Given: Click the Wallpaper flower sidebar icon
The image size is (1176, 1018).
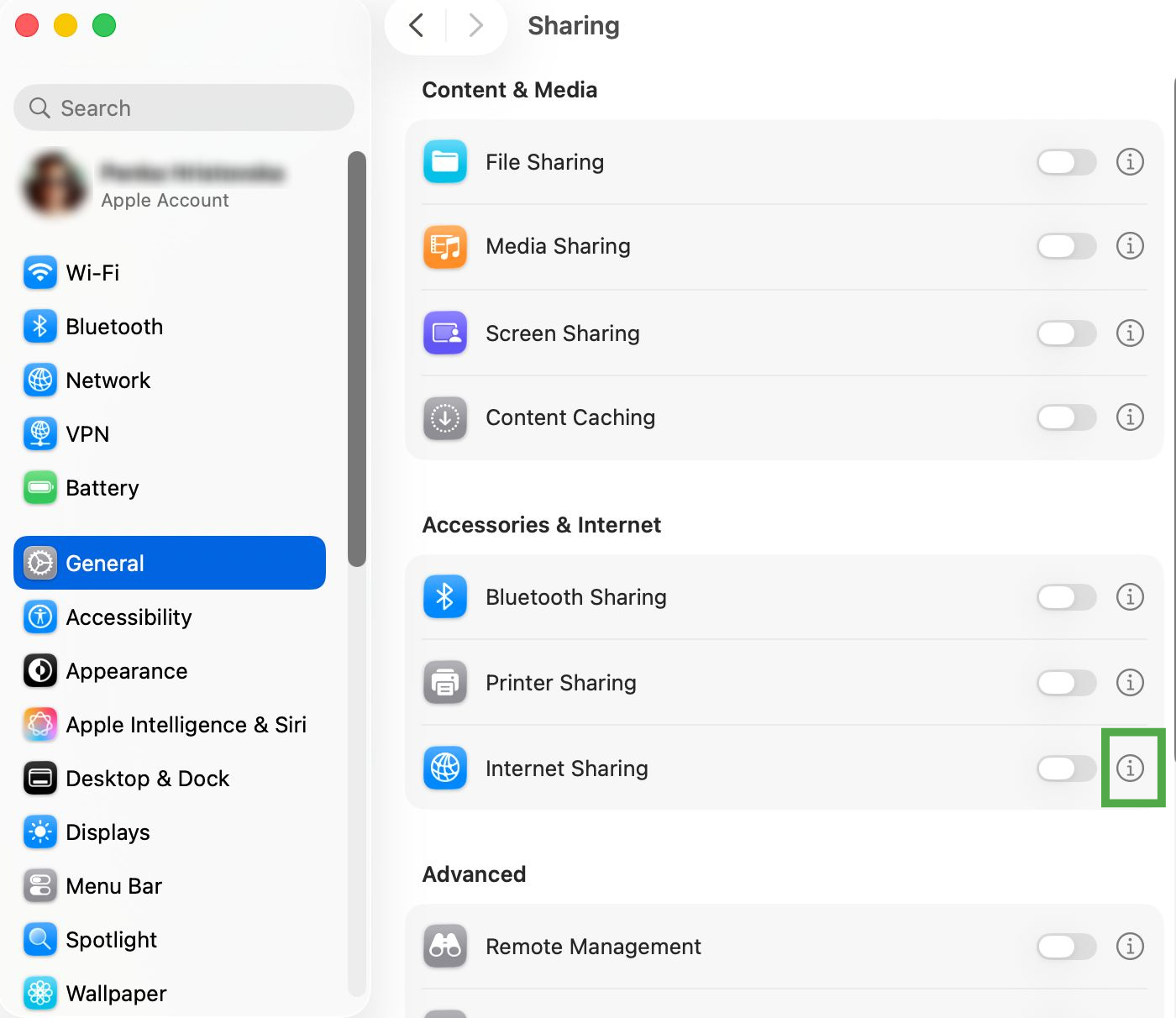Looking at the screenshot, I should (x=40, y=994).
